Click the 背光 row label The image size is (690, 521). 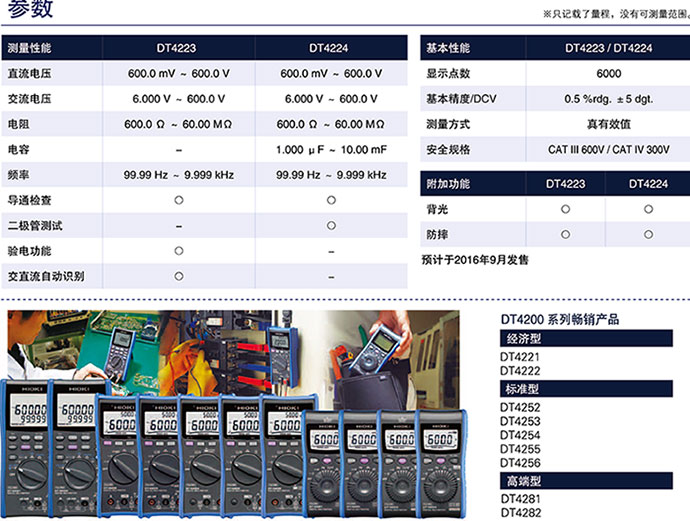click(x=437, y=209)
